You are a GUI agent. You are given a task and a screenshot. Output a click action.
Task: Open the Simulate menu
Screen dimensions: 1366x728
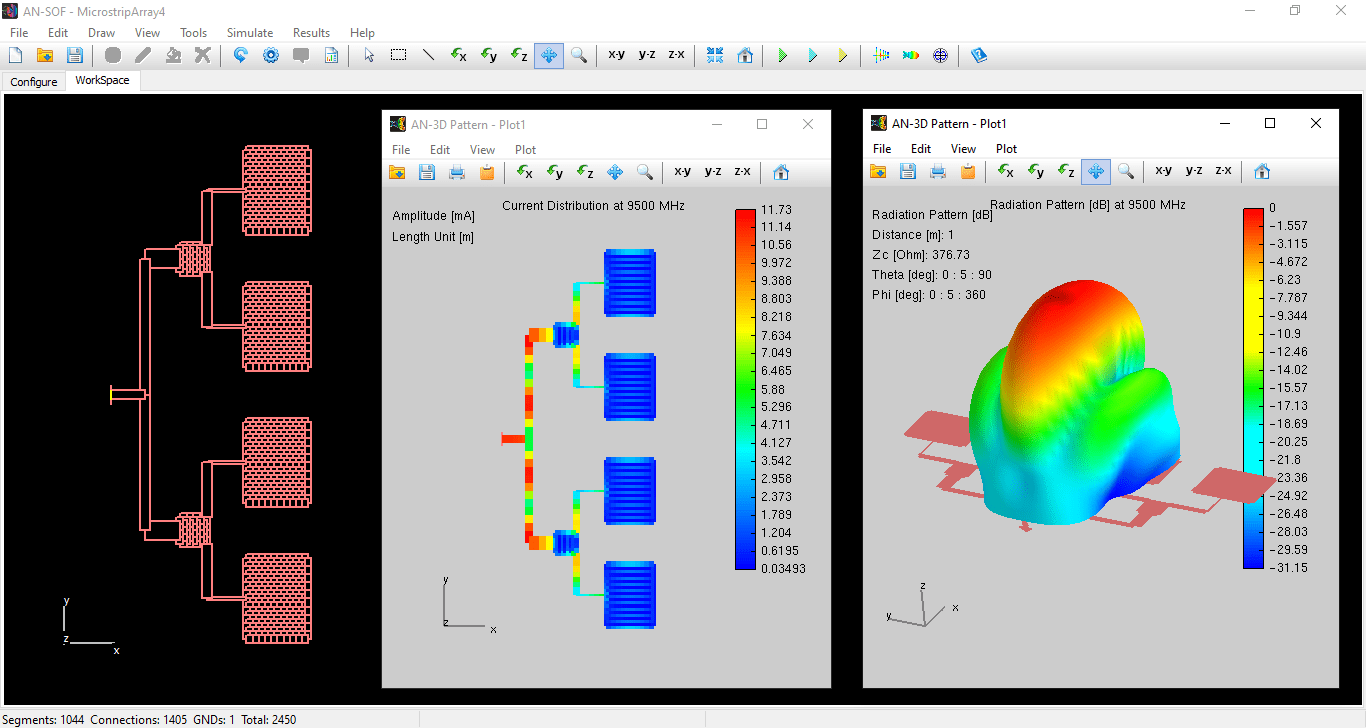pyautogui.click(x=249, y=32)
